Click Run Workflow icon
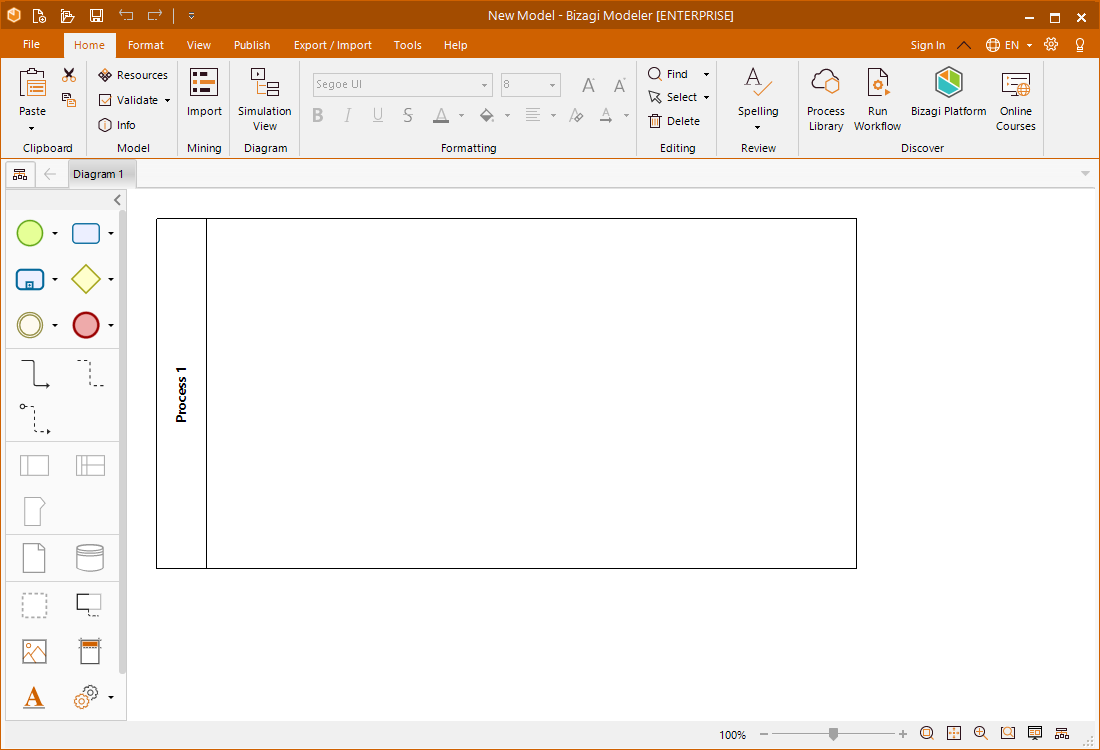Screen dimensions: 1100x750 tap(878, 100)
